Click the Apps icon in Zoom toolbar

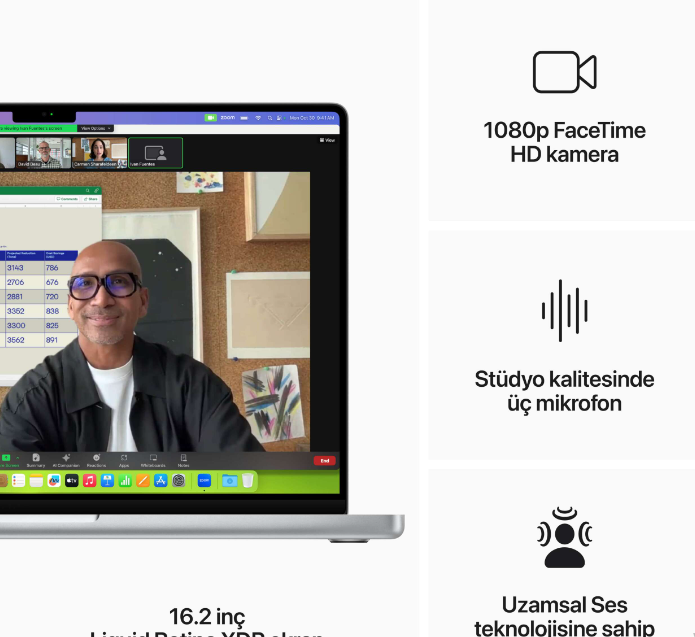click(x=124, y=459)
